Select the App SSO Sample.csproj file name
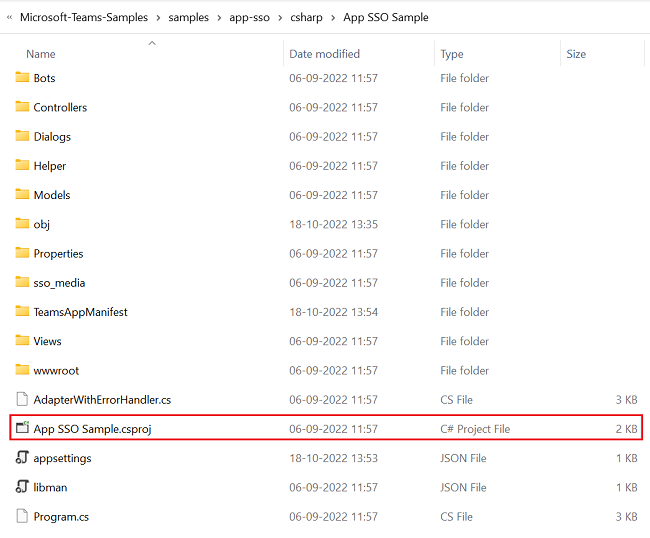The width and height of the screenshot is (650, 538). (92, 429)
